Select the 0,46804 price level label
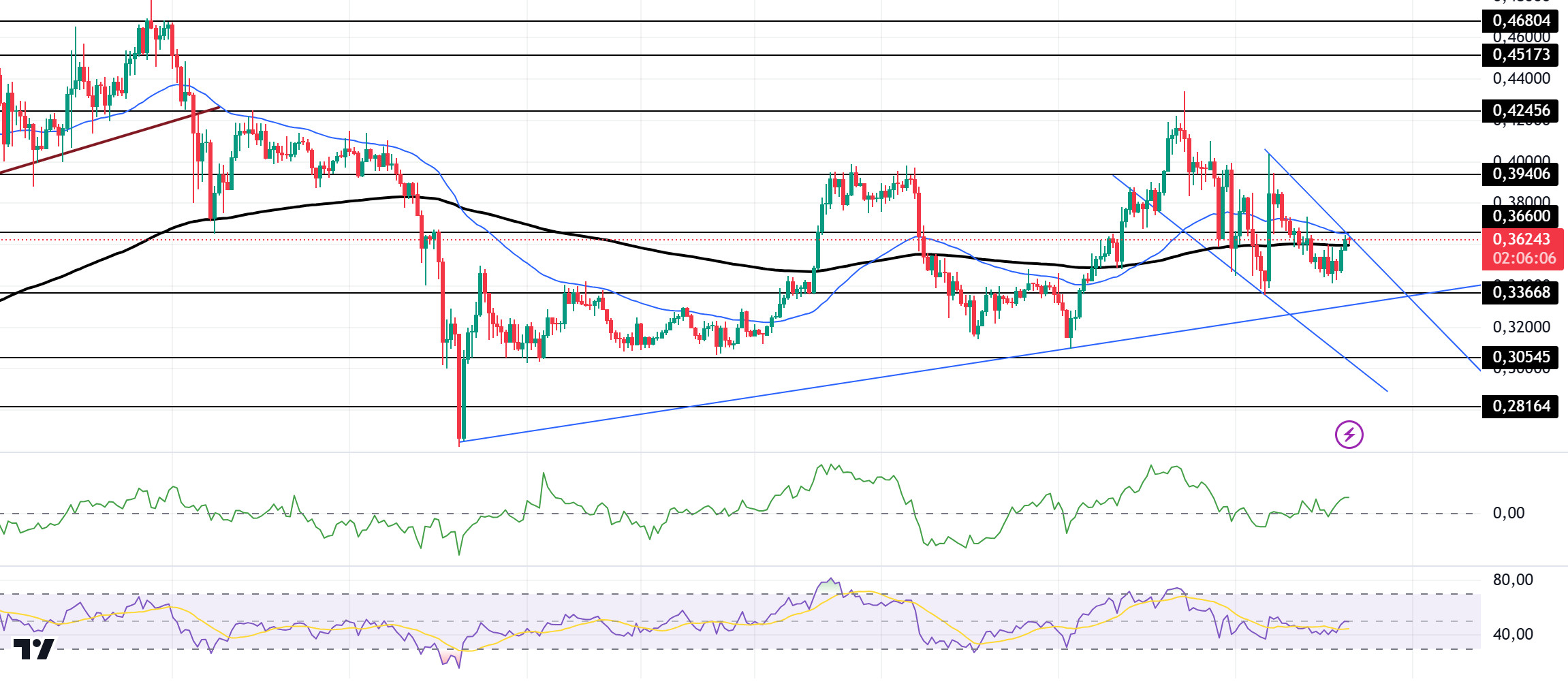 pyautogui.click(x=1520, y=21)
